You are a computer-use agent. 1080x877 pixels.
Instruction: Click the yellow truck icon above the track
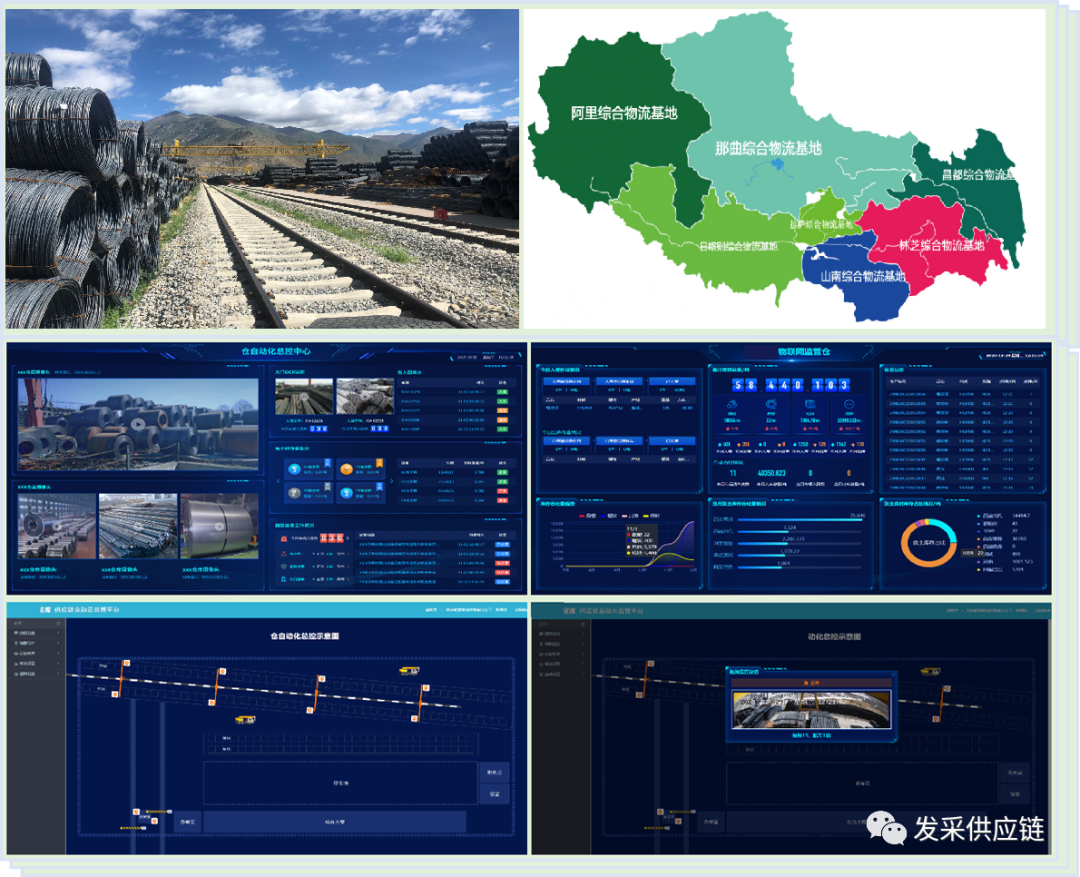coord(408,670)
